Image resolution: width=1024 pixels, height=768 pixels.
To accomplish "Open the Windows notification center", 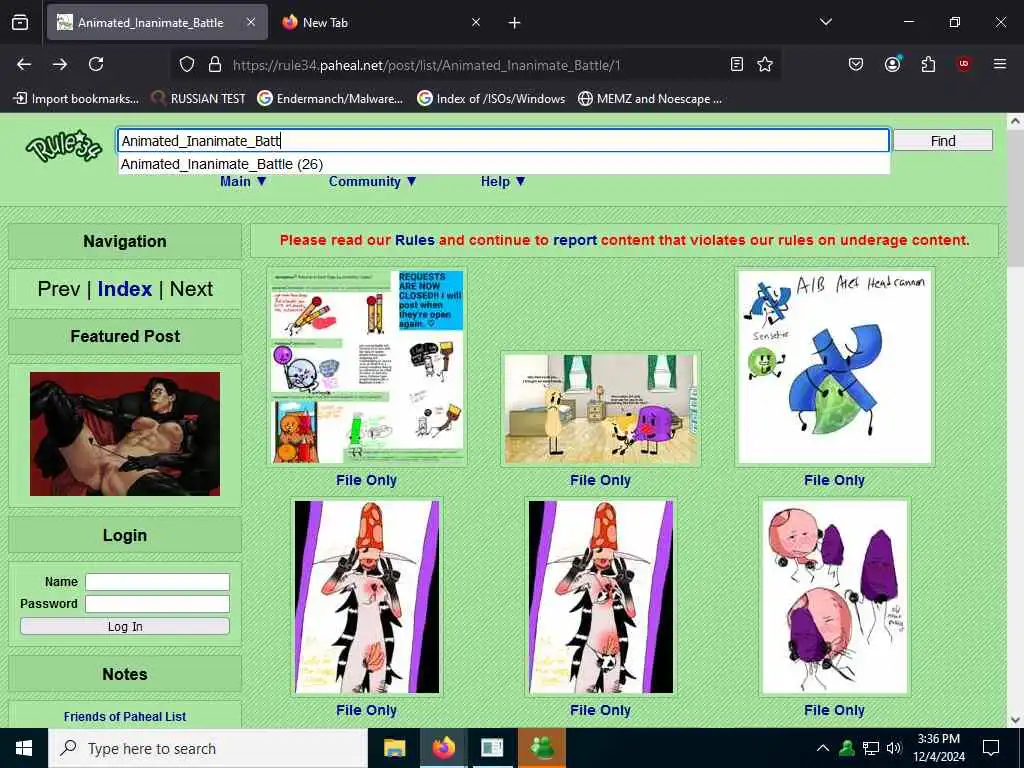I will [x=991, y=748].
